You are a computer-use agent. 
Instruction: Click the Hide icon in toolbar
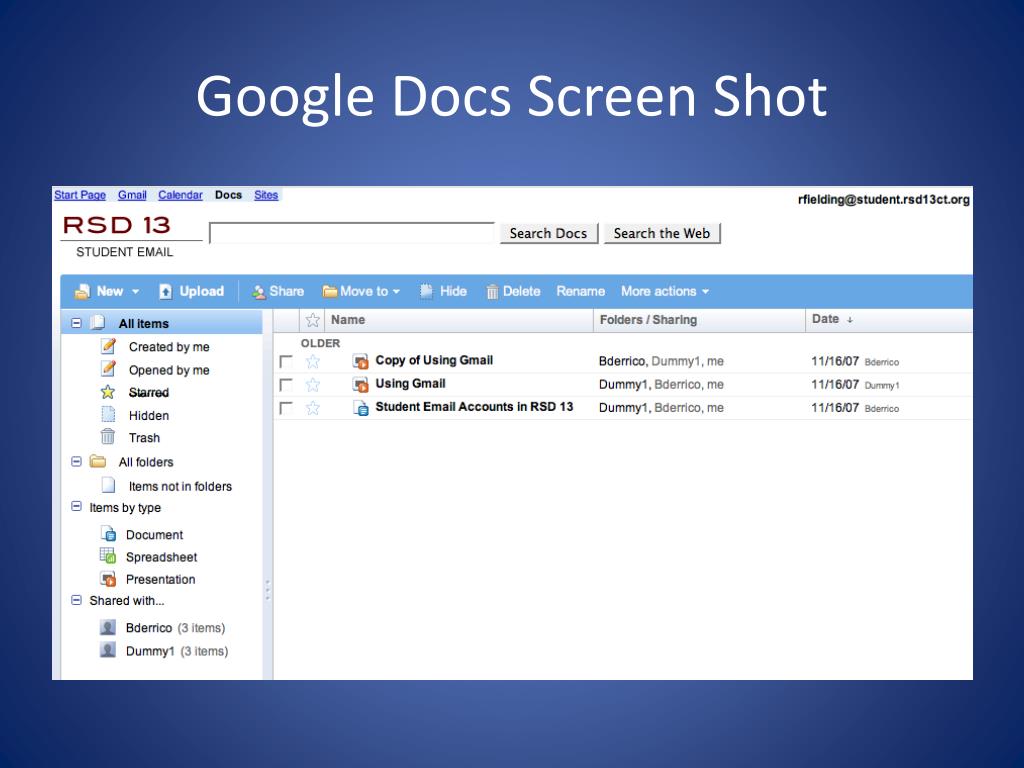coord(426,291)
